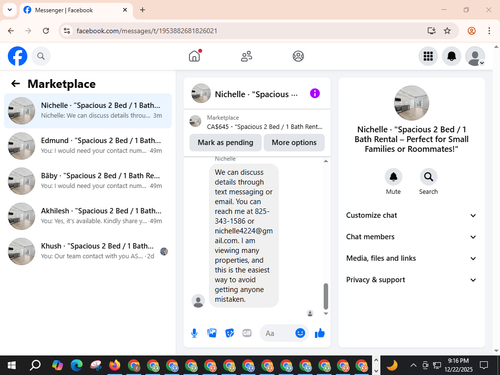
Task: Expand Media, files and links section
Action: 411,258
